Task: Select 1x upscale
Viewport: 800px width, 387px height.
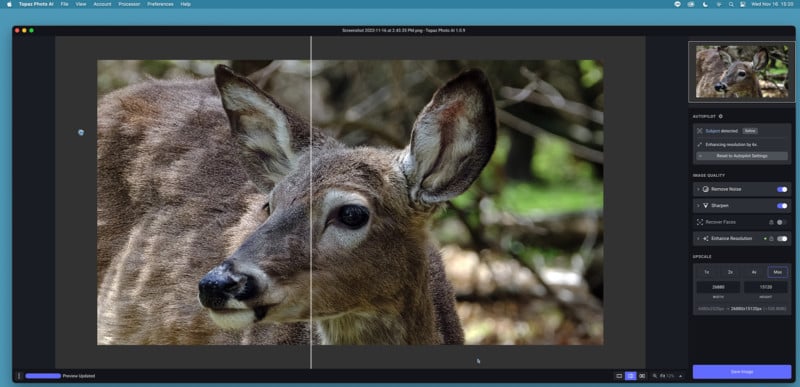Action: (x=707, y=272)
